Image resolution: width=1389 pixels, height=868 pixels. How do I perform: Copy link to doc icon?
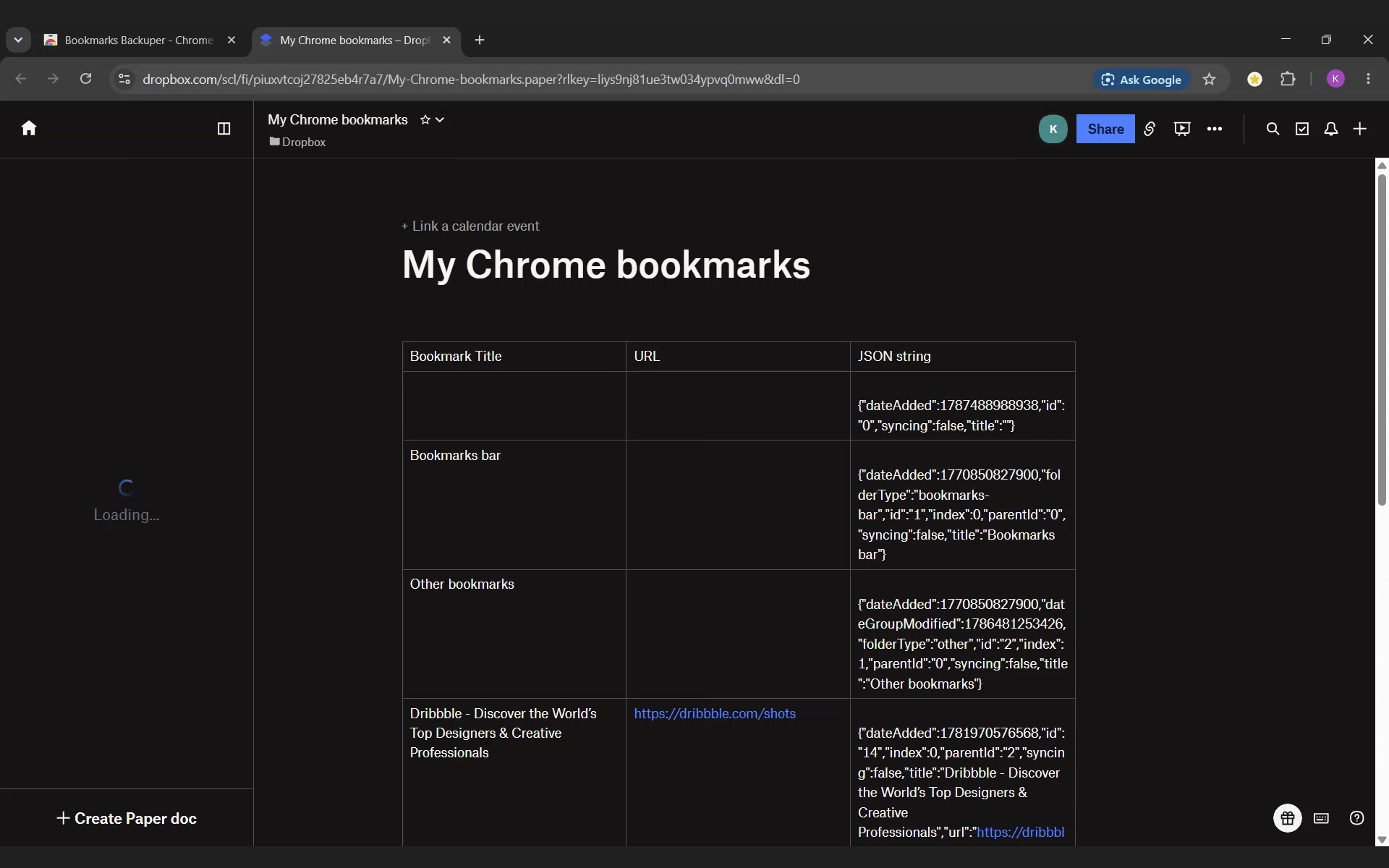click(1150, 129)
